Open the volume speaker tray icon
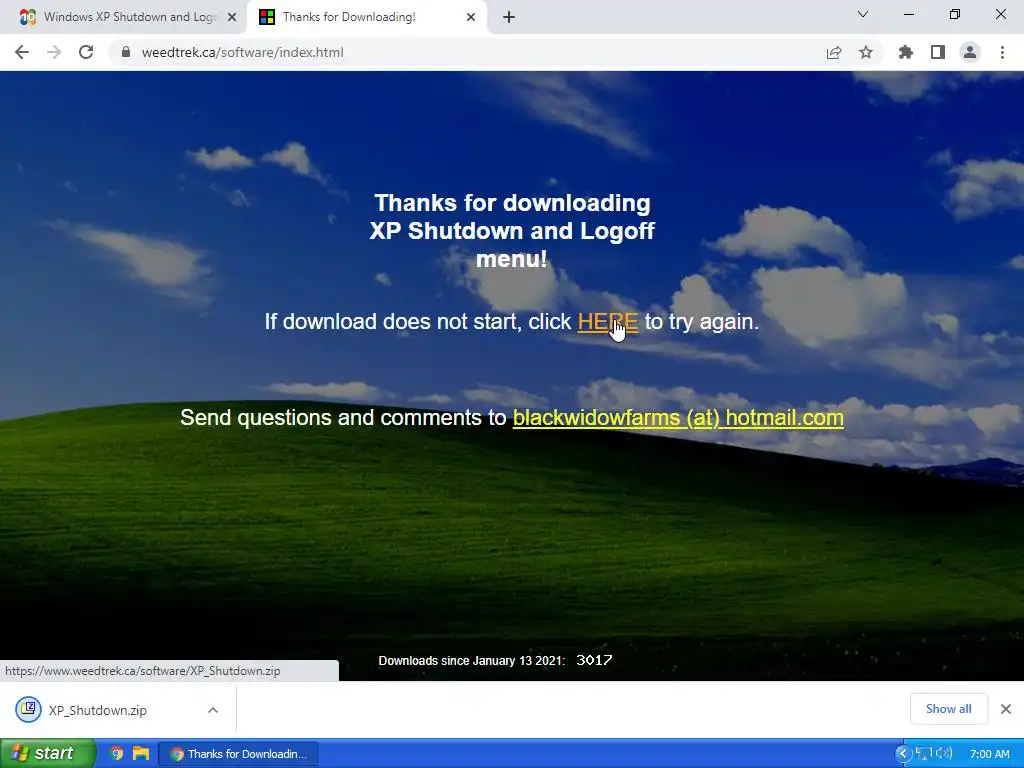The image size is (1024, 768). [944, 754]
